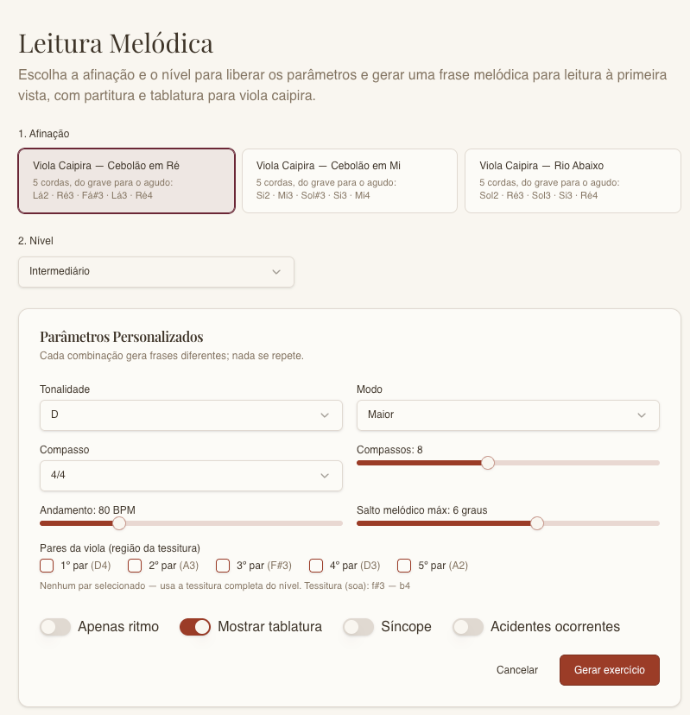Select Viola Caipira Rio Abaixo tuning card
This screenshot has height=715, width=690.
coord(573,181)
